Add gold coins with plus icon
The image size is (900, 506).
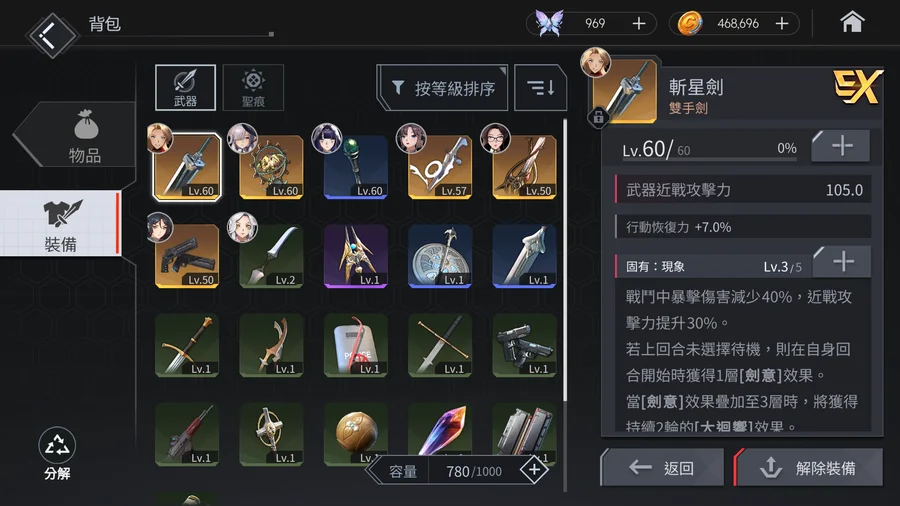pos(782,24)
